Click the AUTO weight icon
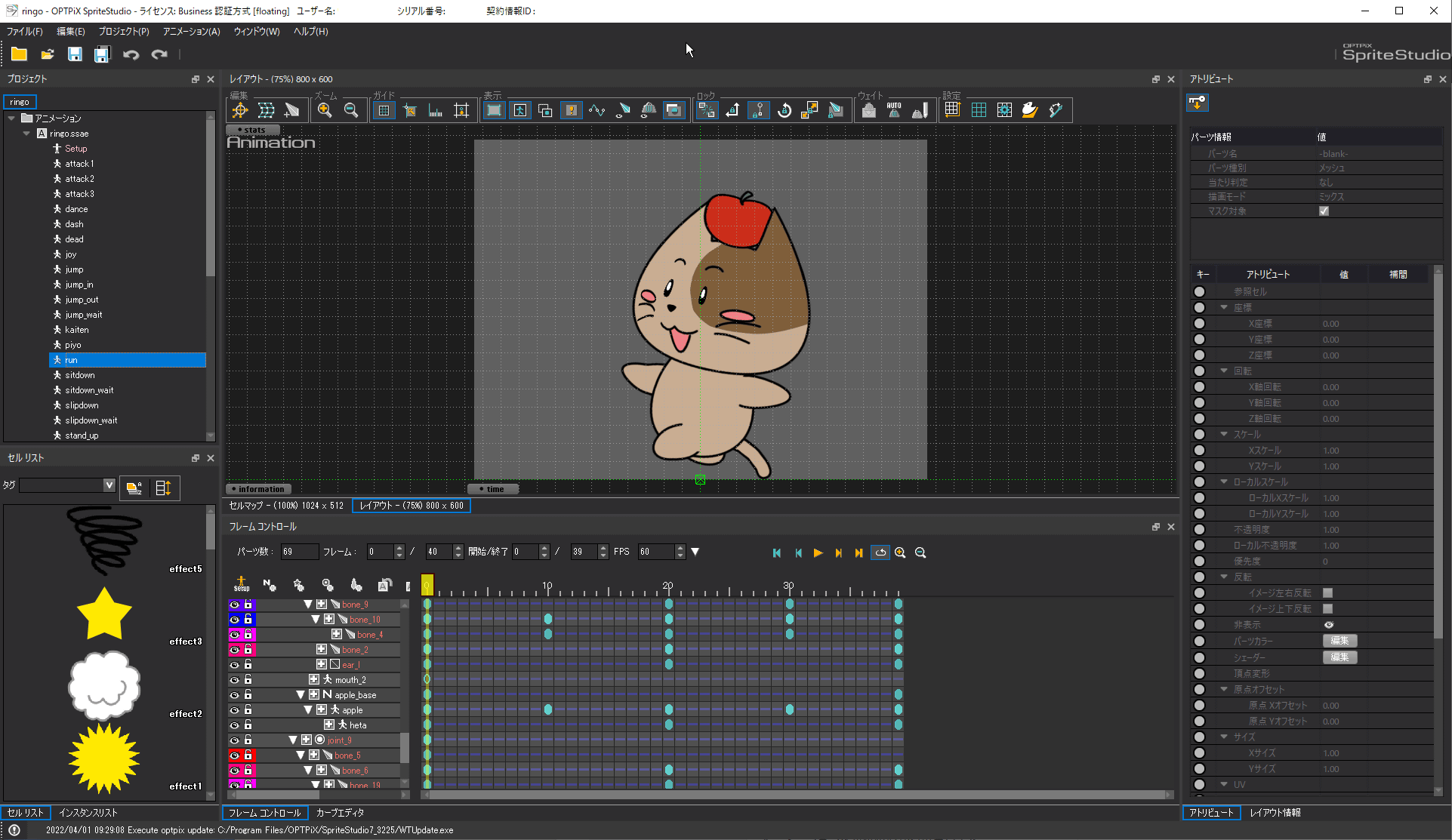Viewport: 1452px width, 840px height. 894,110
